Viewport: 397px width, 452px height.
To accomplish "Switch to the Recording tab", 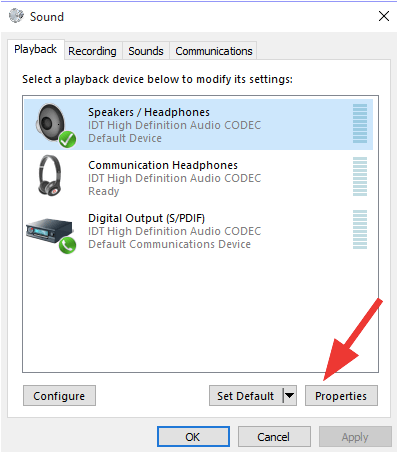I will 93,51.
